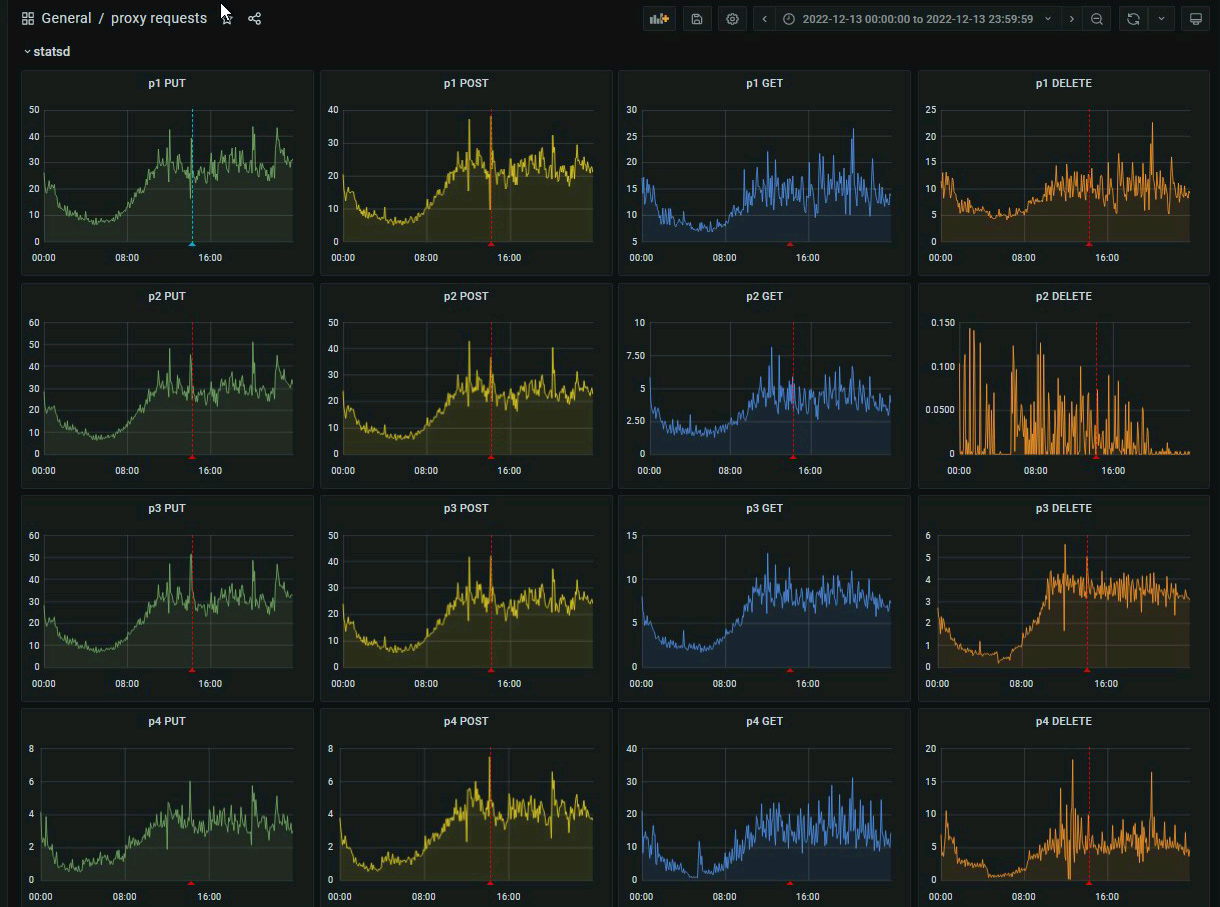Open the p4 DELETE panel title menu
The image size is (1220, 907).
[1064, 721]
